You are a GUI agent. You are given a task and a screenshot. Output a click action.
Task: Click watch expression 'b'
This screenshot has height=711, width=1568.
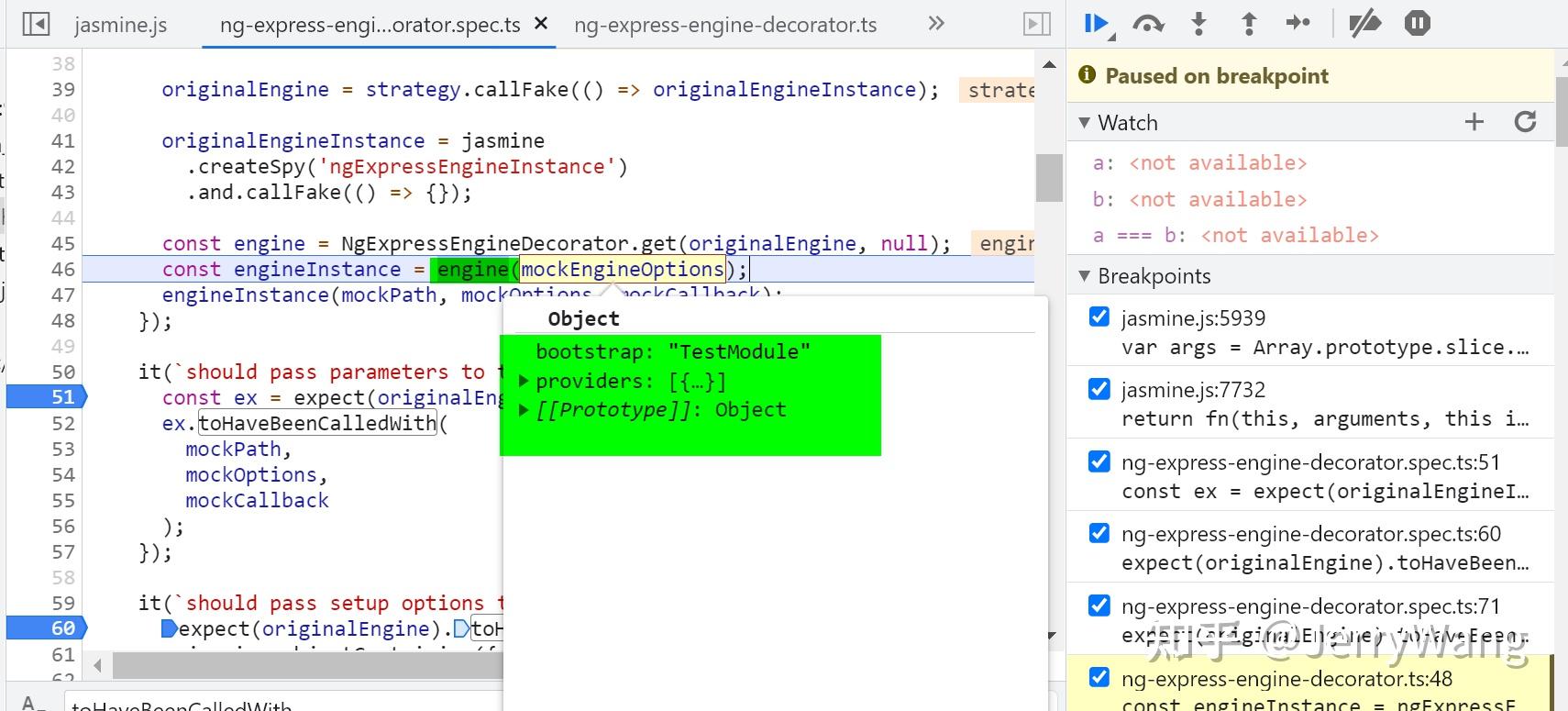tap(1199, 199)
